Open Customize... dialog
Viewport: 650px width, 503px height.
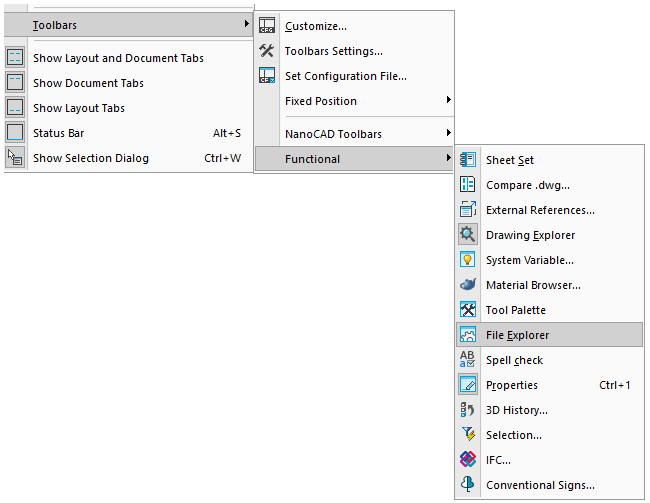click(x=316, y=26)
